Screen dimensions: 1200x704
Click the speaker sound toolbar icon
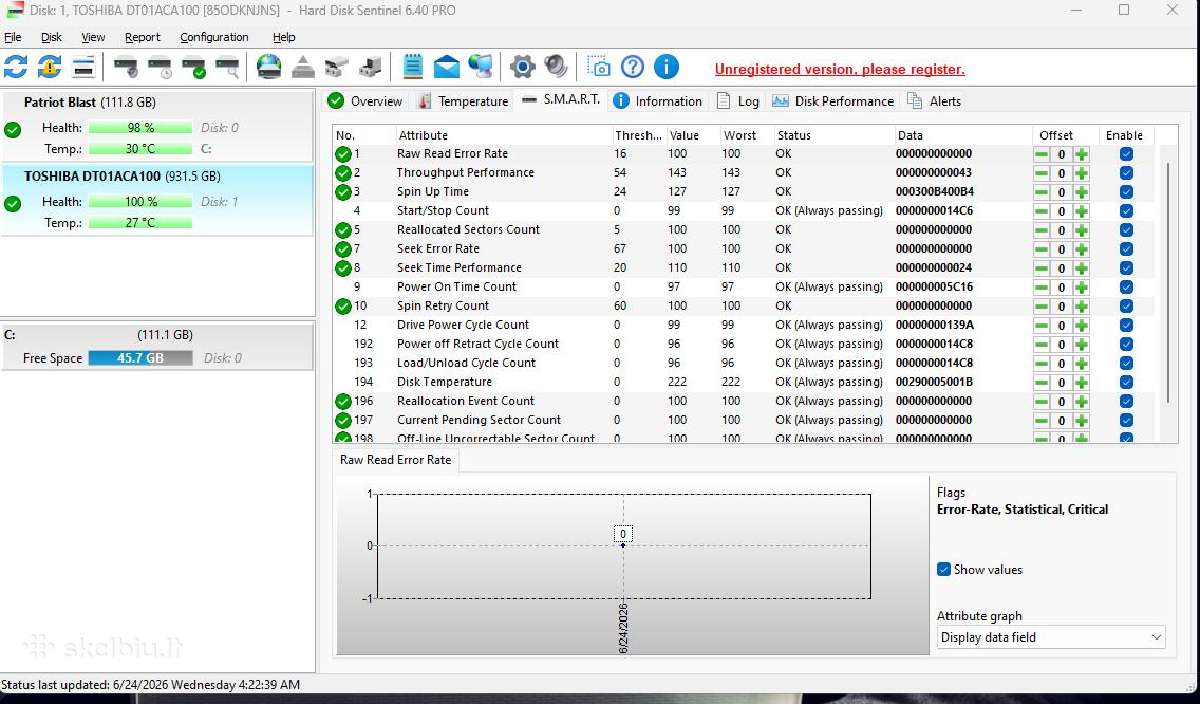point(556,67)
